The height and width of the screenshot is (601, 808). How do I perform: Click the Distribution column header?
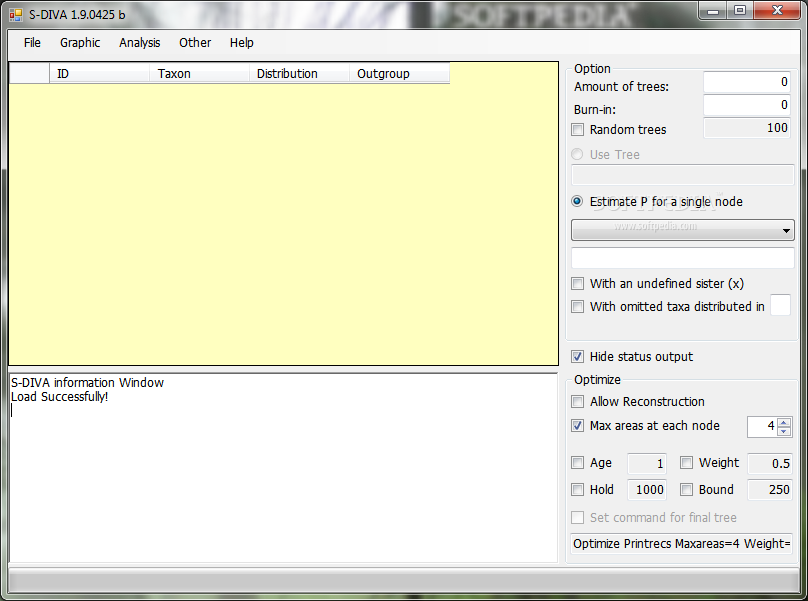299,74
